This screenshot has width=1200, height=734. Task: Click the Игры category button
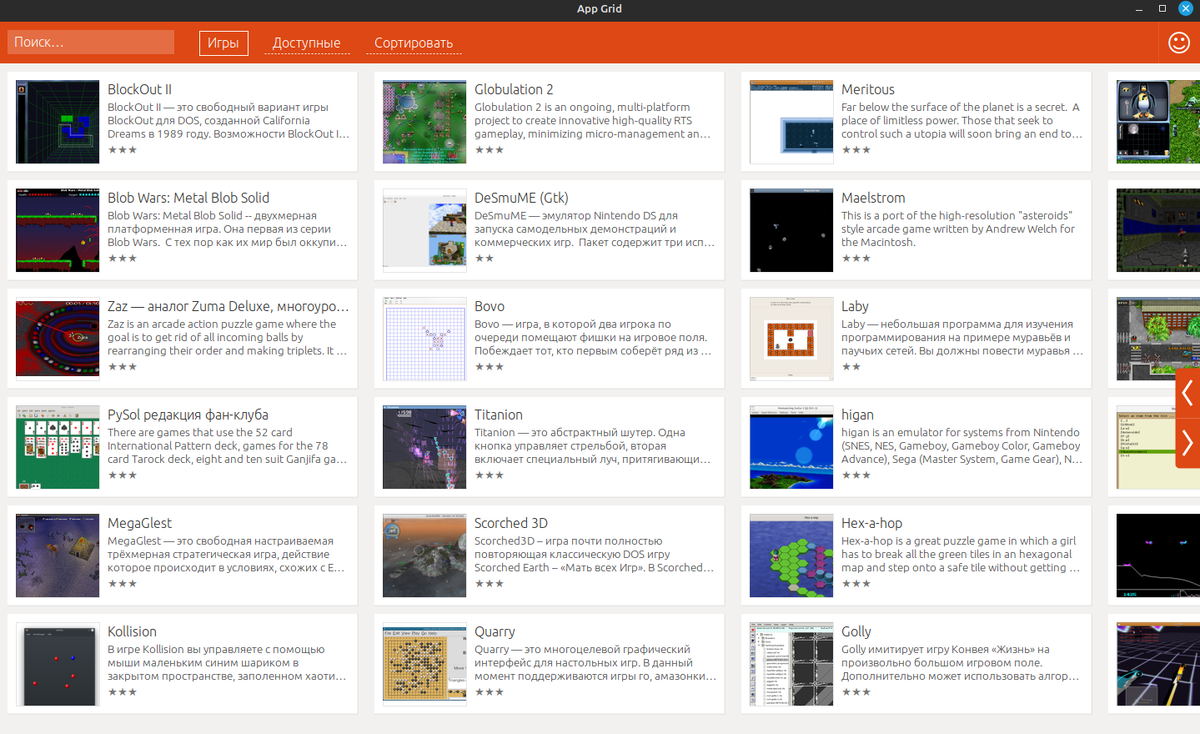pos(223,43)
